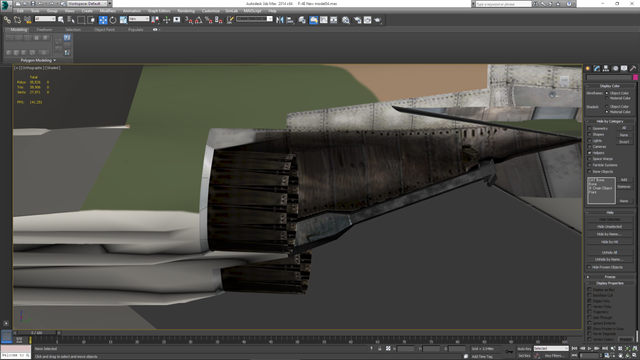Click the Render teapot icon
This screenshot has height=360, width=640.
[378, 20]
